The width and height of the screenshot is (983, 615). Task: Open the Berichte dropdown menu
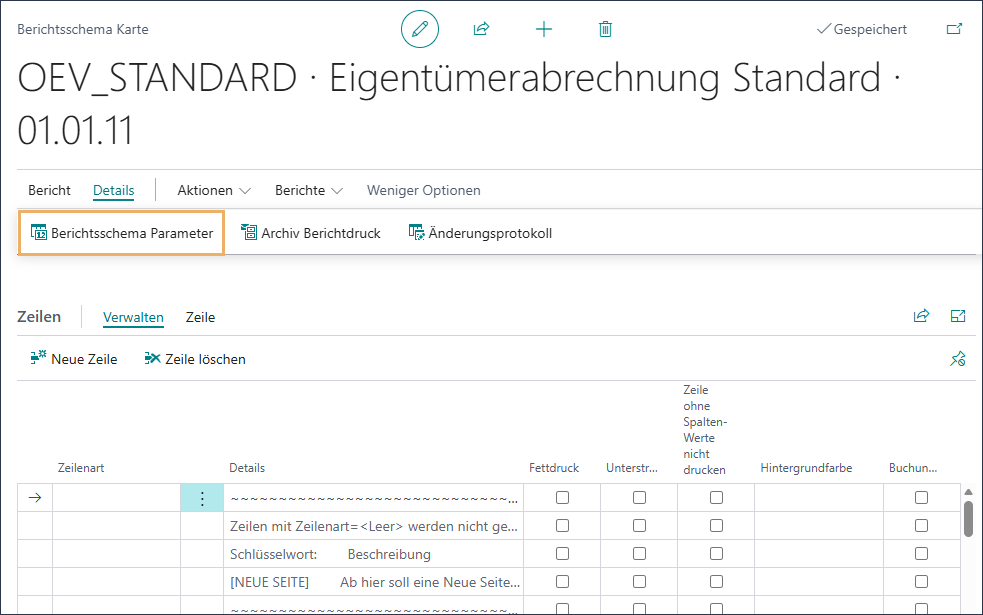[309, 190]
